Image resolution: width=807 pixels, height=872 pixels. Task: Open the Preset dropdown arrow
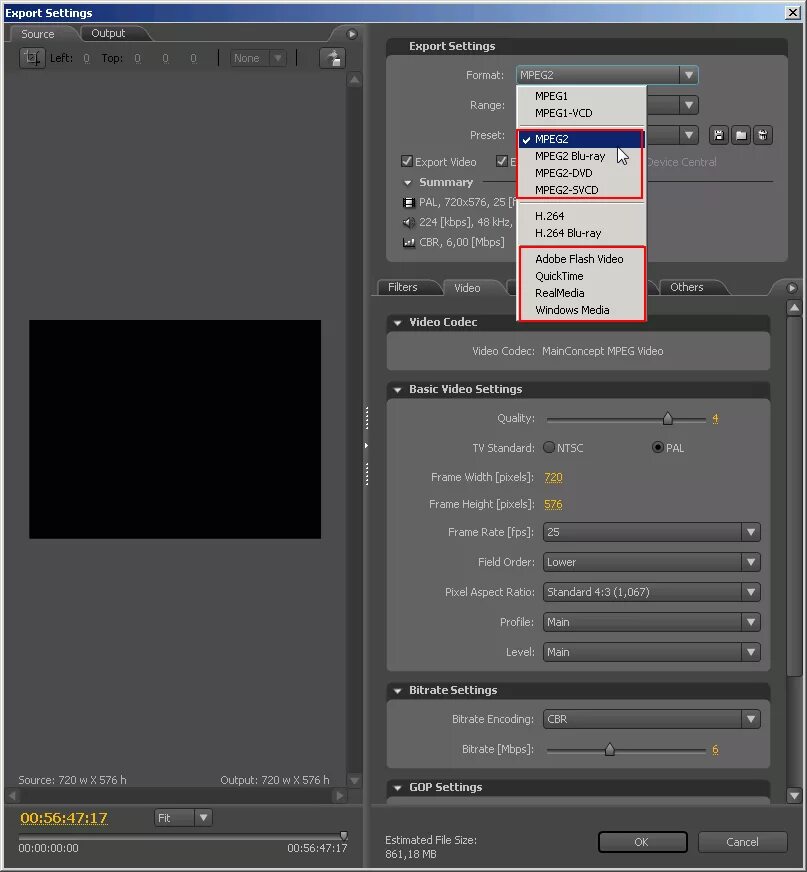pos(689,135)
